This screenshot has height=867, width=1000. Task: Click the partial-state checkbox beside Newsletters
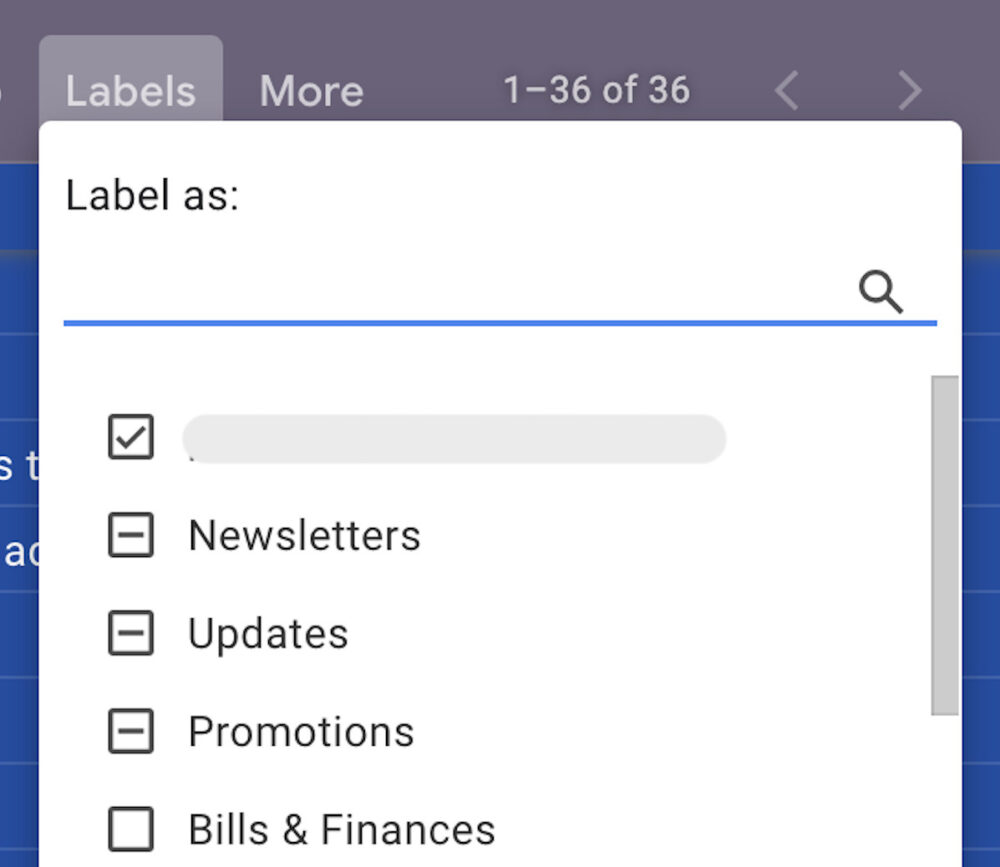pos(130,536)
